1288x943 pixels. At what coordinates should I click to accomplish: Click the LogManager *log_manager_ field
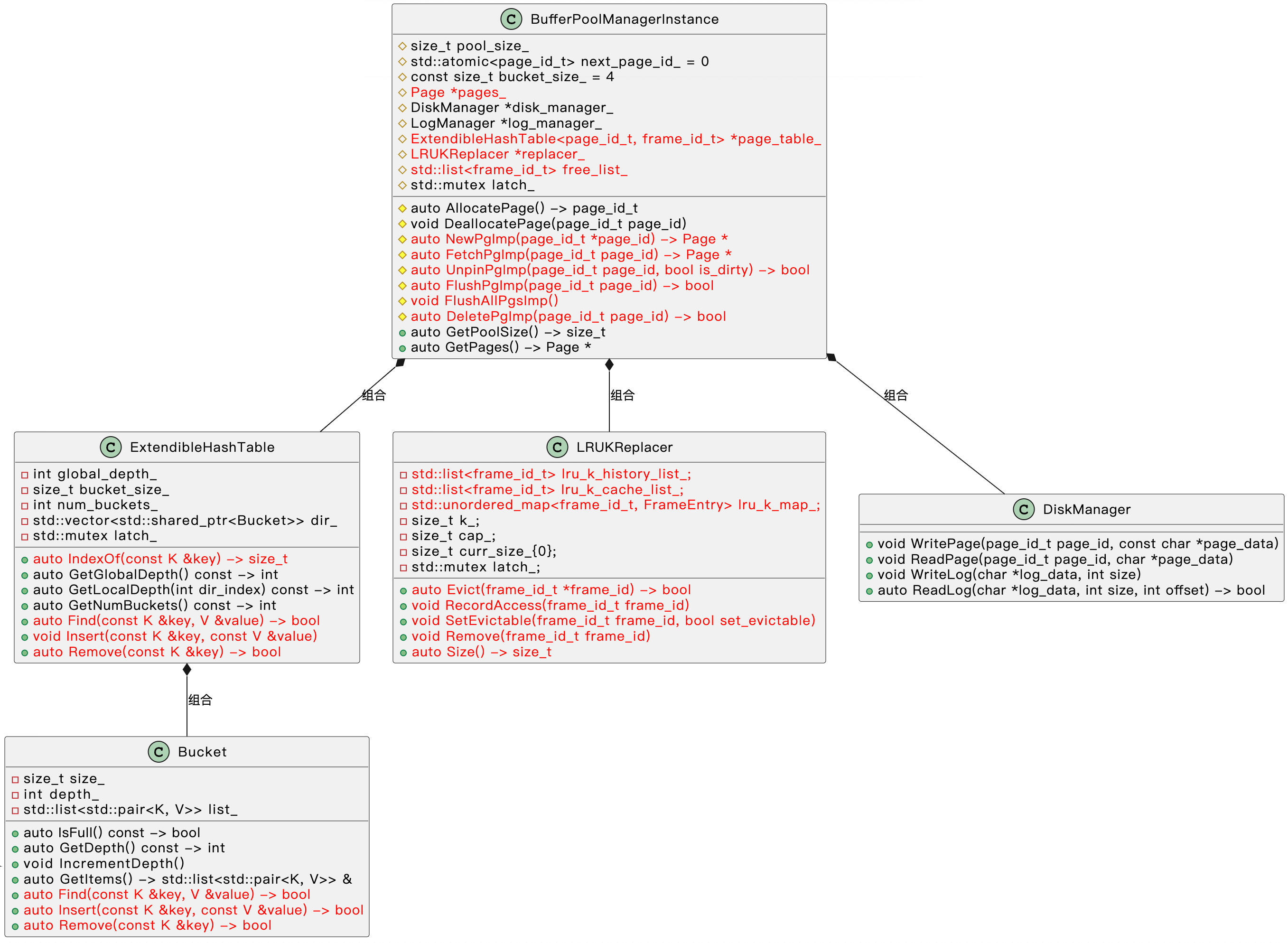pos(505,123)
